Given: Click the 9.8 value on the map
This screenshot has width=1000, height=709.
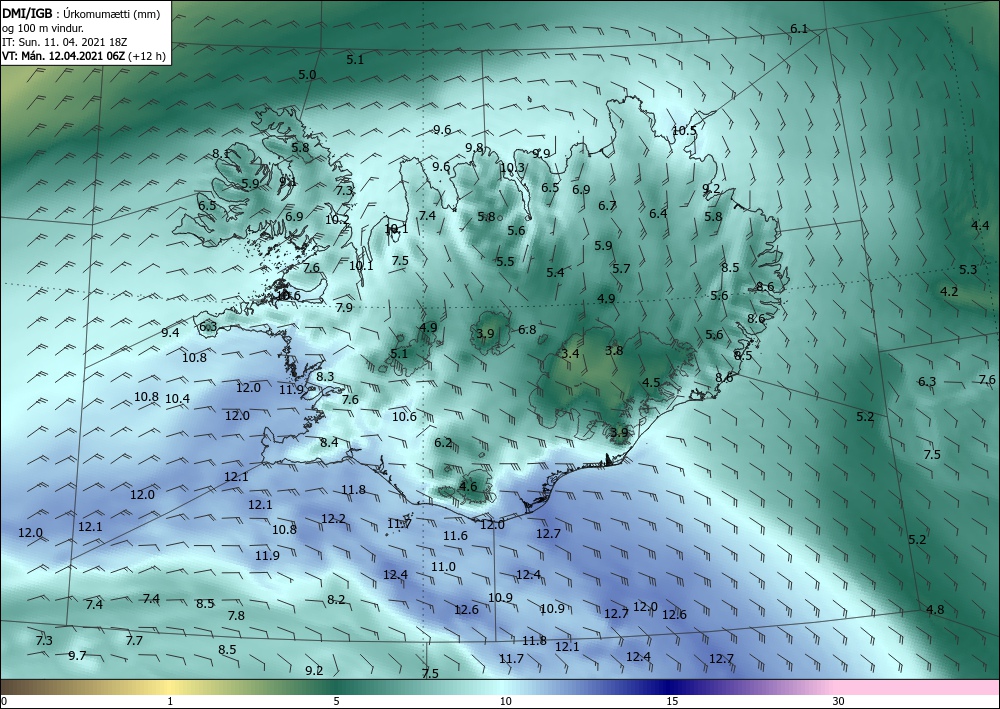Looking at the screenshot, I should (x=474, y=148).
